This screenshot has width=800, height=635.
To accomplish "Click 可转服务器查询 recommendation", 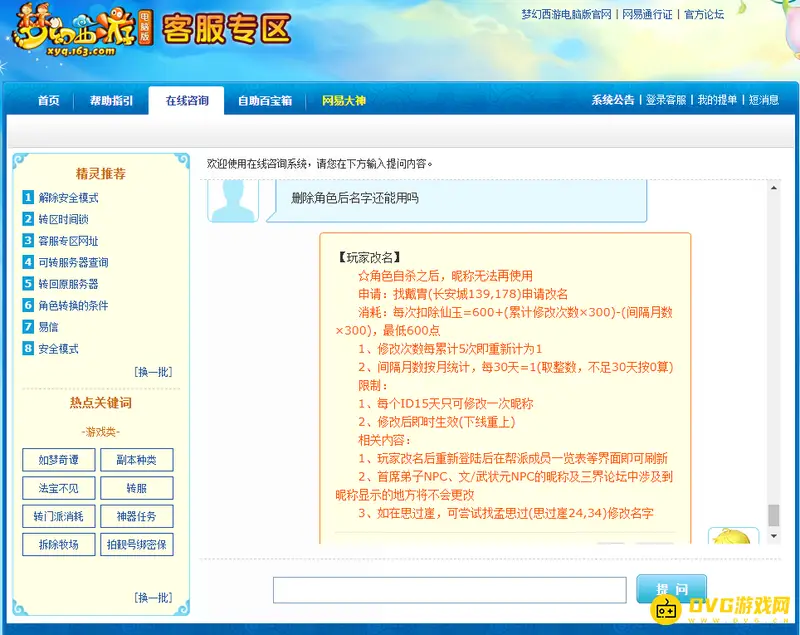I will coord(73,262).
